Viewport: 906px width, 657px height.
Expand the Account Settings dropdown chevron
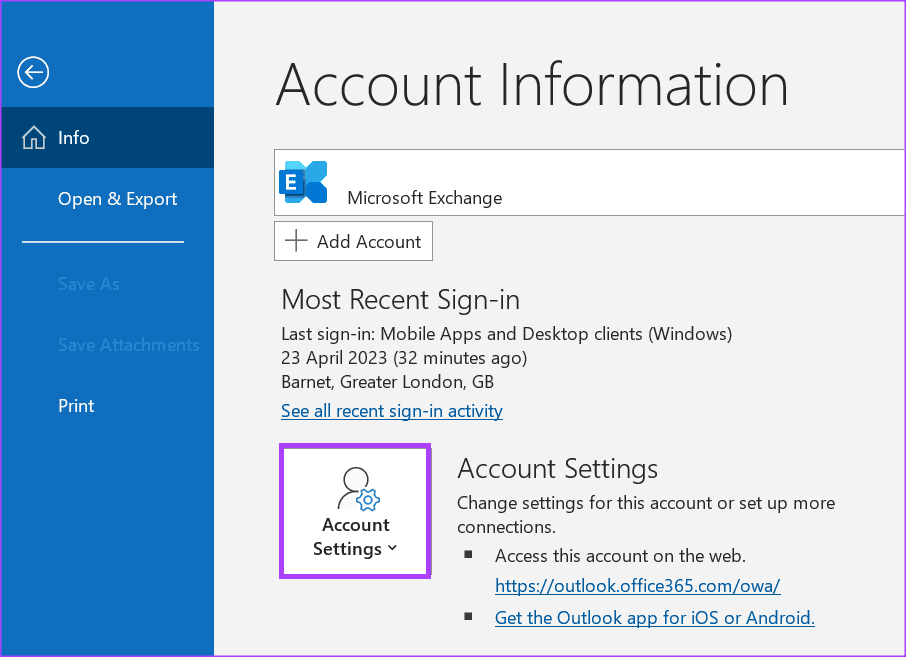tap(392, 548)
